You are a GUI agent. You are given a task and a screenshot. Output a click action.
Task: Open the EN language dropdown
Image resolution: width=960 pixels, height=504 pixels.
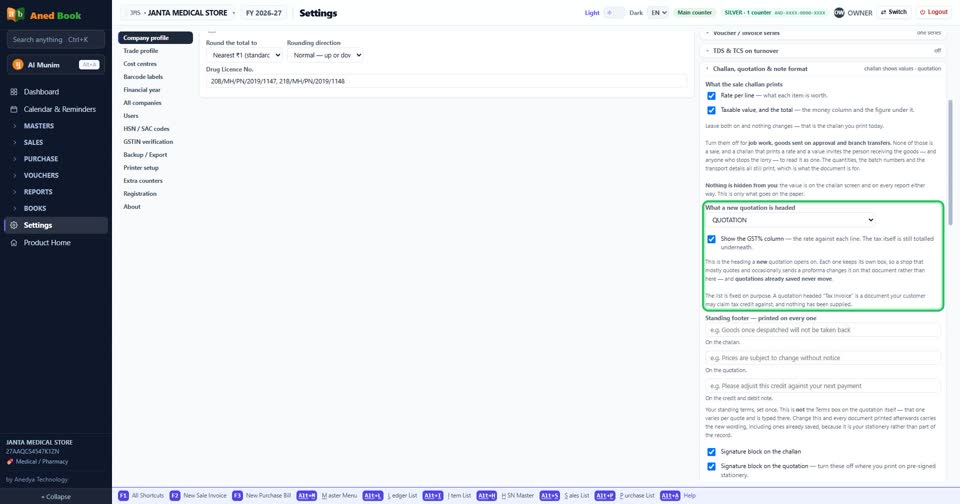658,12
